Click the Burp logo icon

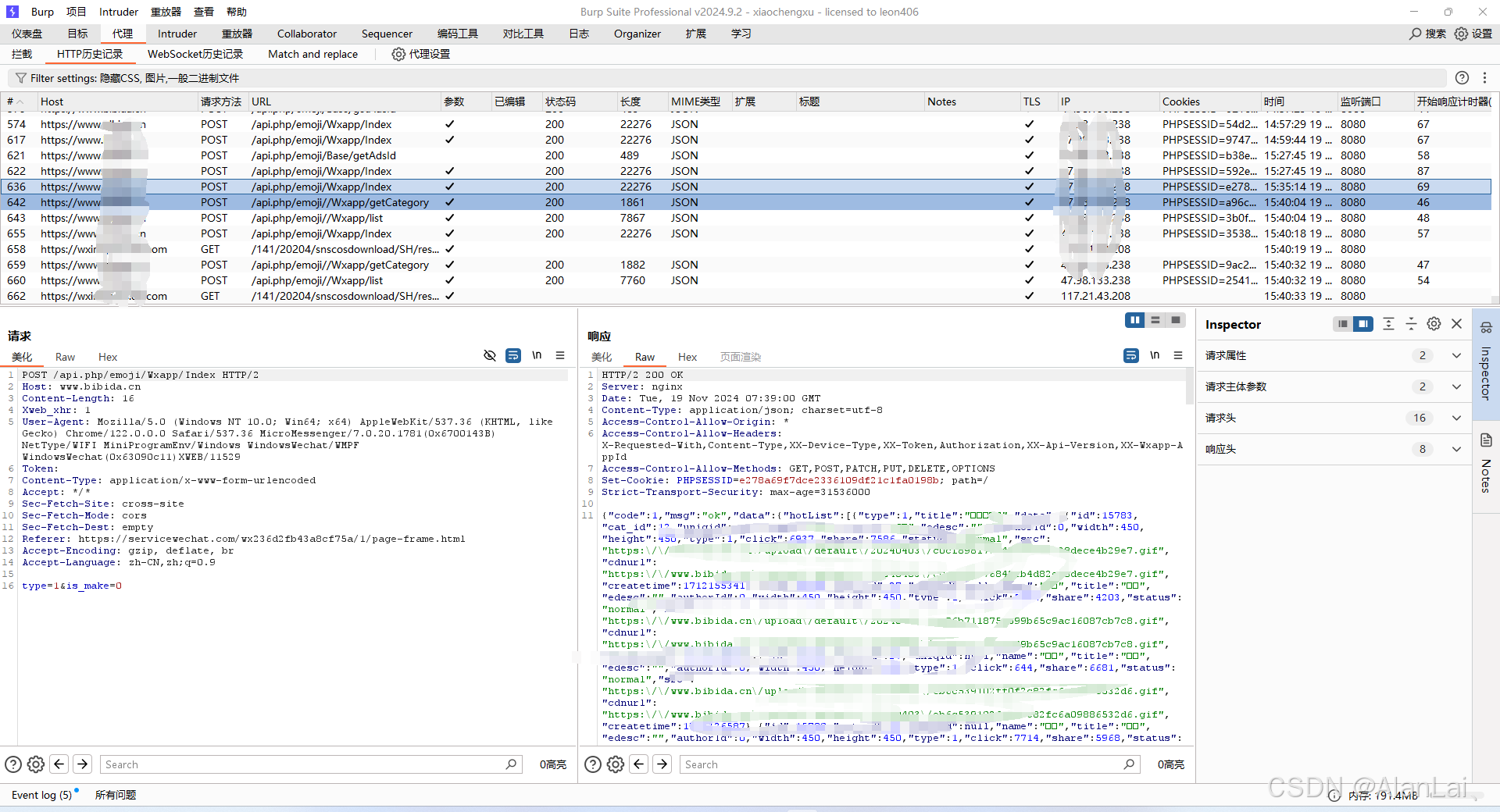click(x=12, y=12)
